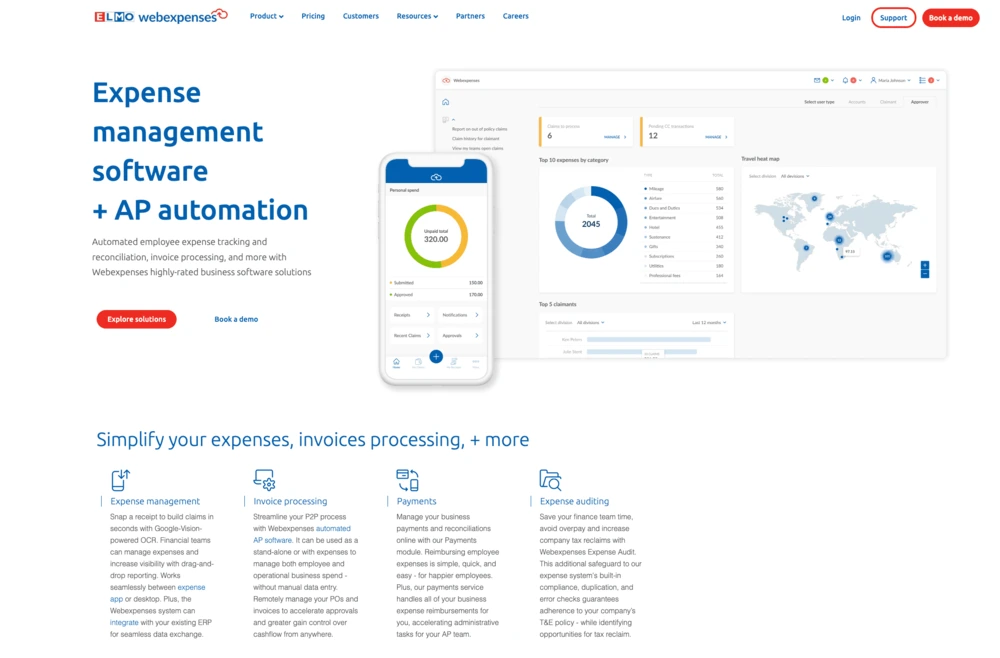Tap the more dots icon in phone navigation
This screenshot has height=658, width=1000.
click(x=476, y=363)
